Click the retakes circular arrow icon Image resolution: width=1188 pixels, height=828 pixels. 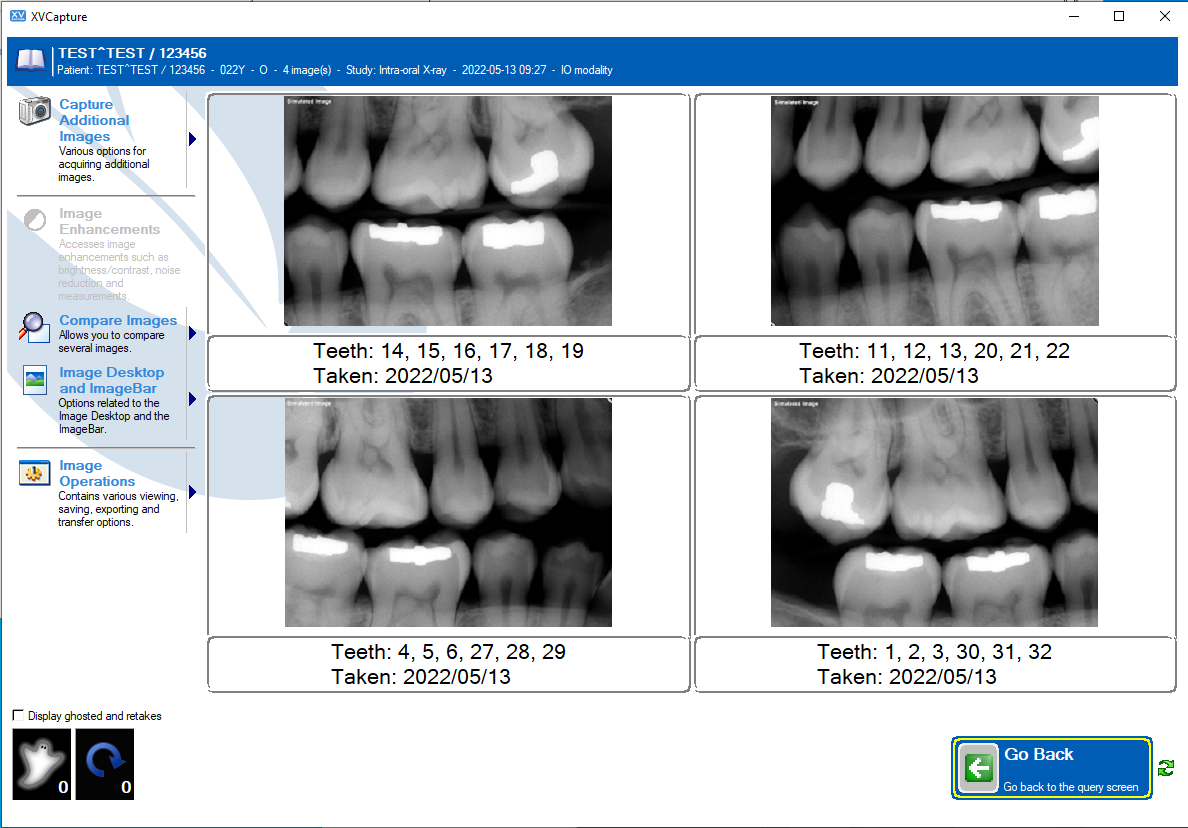pos(105,764)
